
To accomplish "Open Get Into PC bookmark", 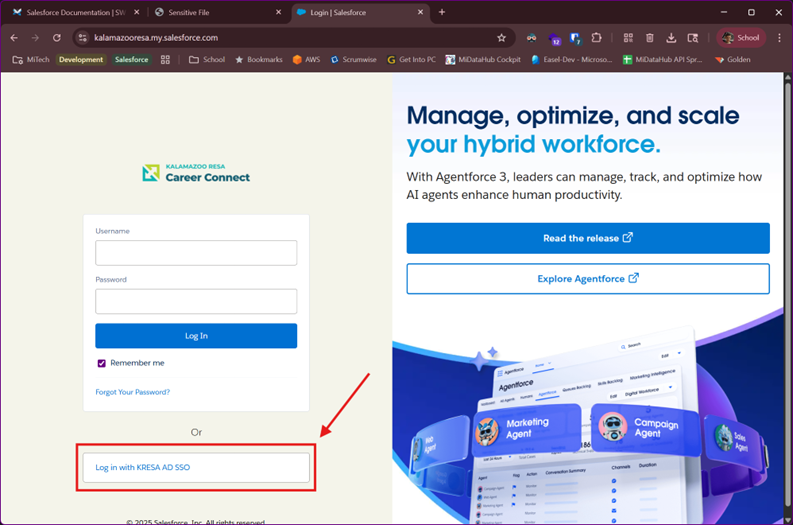I will (412, 60).
